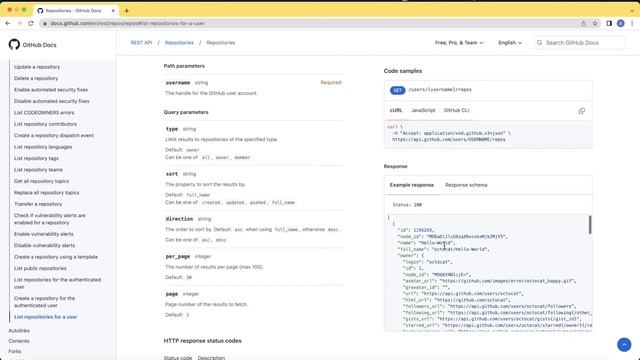The width and height of the screenshot is (640, 360).
Task: Select the Response schema tab
Action: coord(466,185)
